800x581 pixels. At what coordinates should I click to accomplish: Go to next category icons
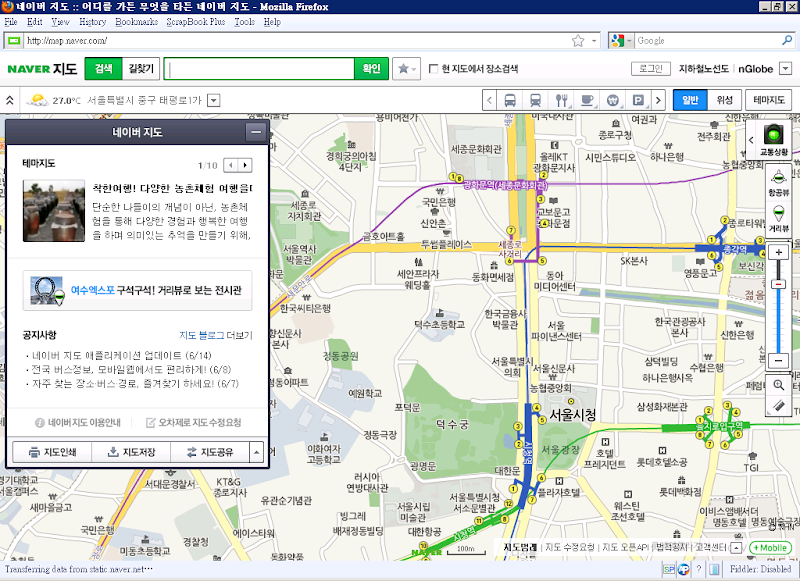(658, 100)
